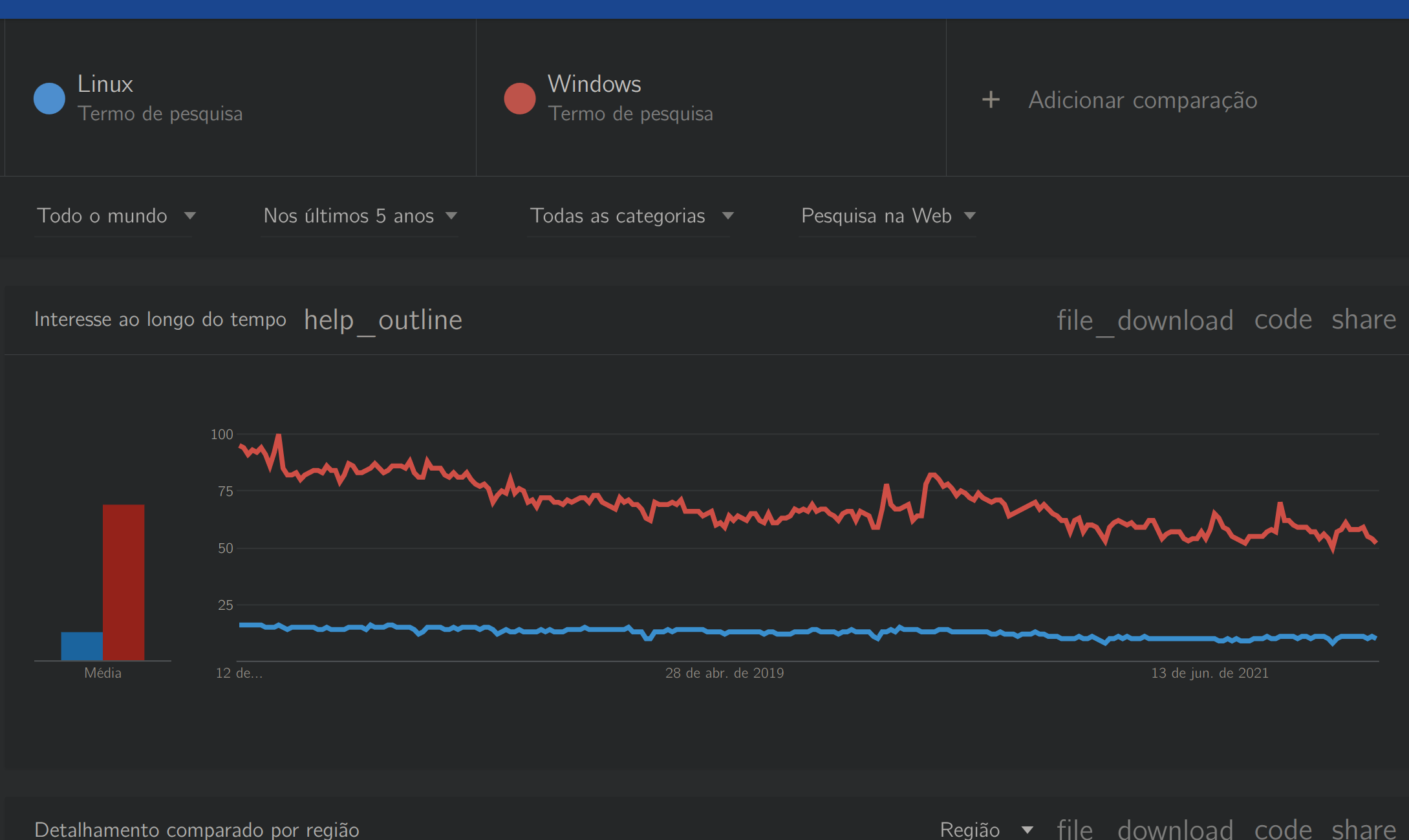Click the plus icon to add comparison
Image resolution: width=1409 pixels, height=840 pixels.
[x=991, y=100]
